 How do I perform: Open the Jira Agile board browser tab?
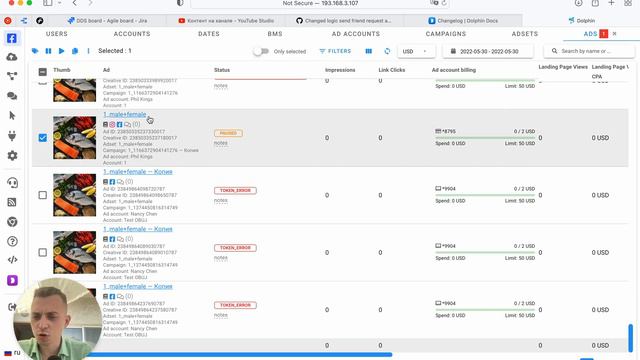pos(108,20)
